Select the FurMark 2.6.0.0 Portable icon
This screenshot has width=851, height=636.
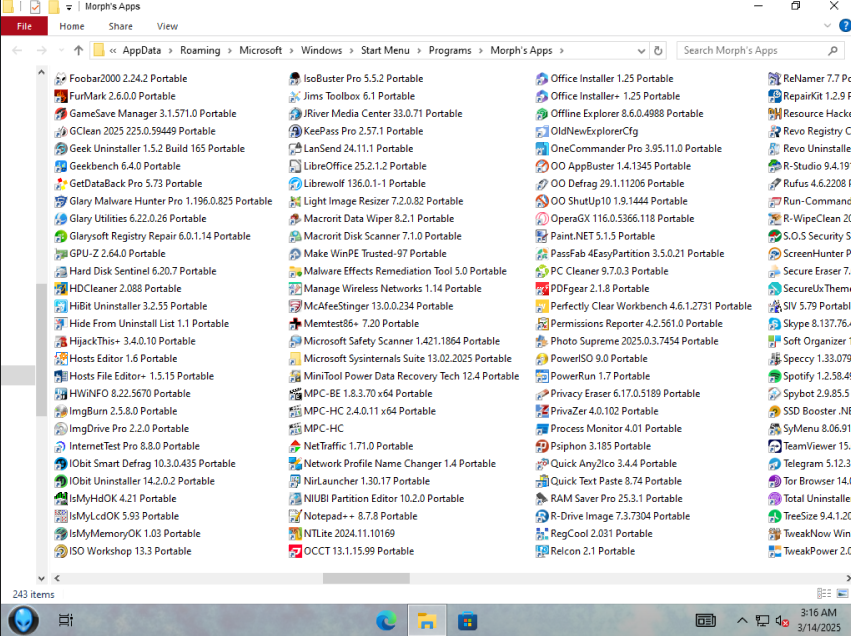61,96
